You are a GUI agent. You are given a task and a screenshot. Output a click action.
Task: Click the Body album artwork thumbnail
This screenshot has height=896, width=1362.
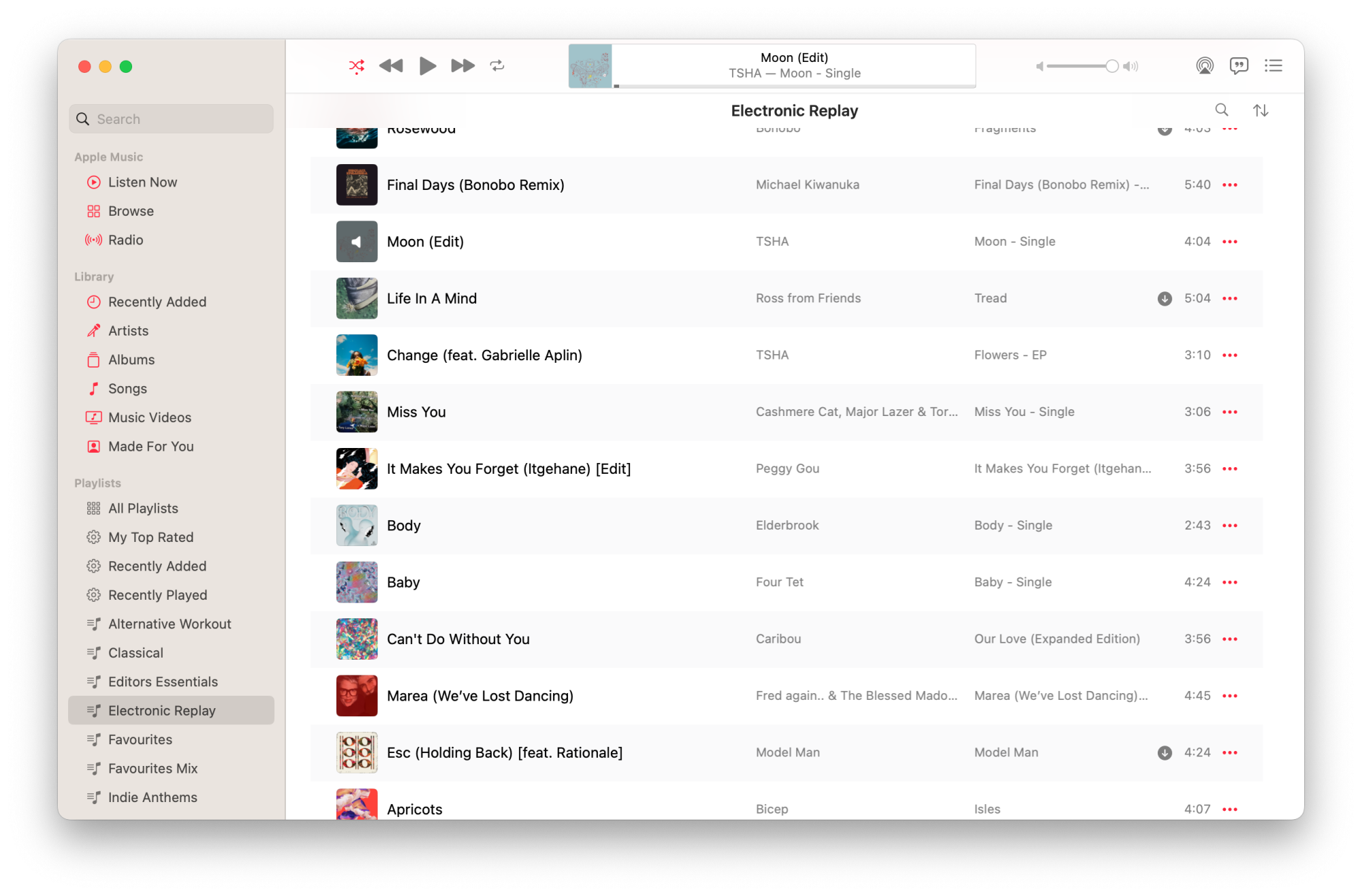point(357,526)
